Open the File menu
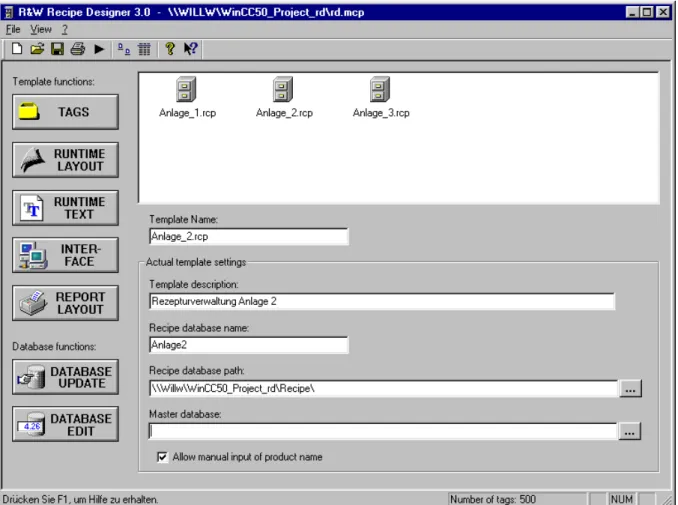Screen dimensions: 678x505 click(x=13, y=29)
